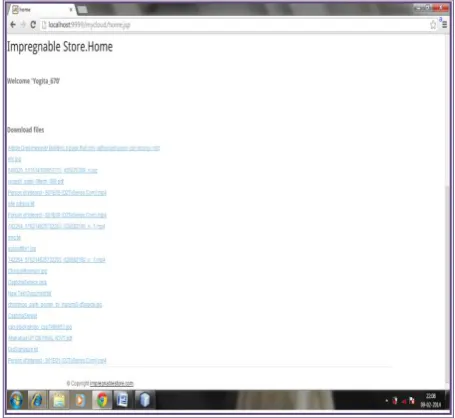Viewport: 455px width, 418px height.
Task: Reload the page with the refresh icon
Action: [x=33, y=25]
